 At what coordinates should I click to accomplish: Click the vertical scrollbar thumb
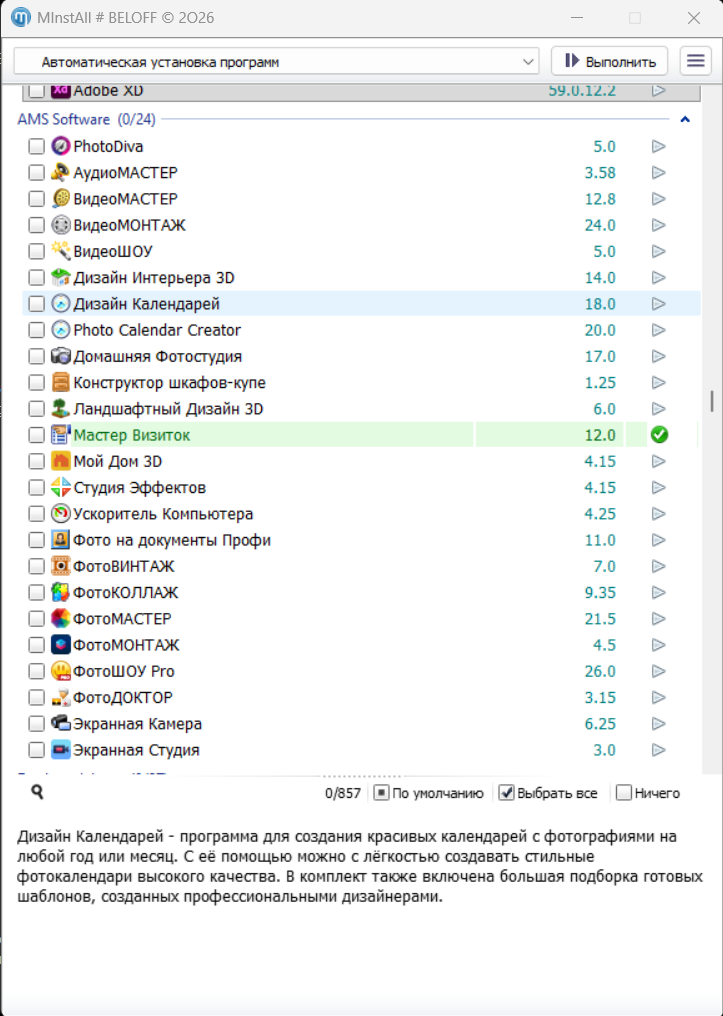(712, 401)
